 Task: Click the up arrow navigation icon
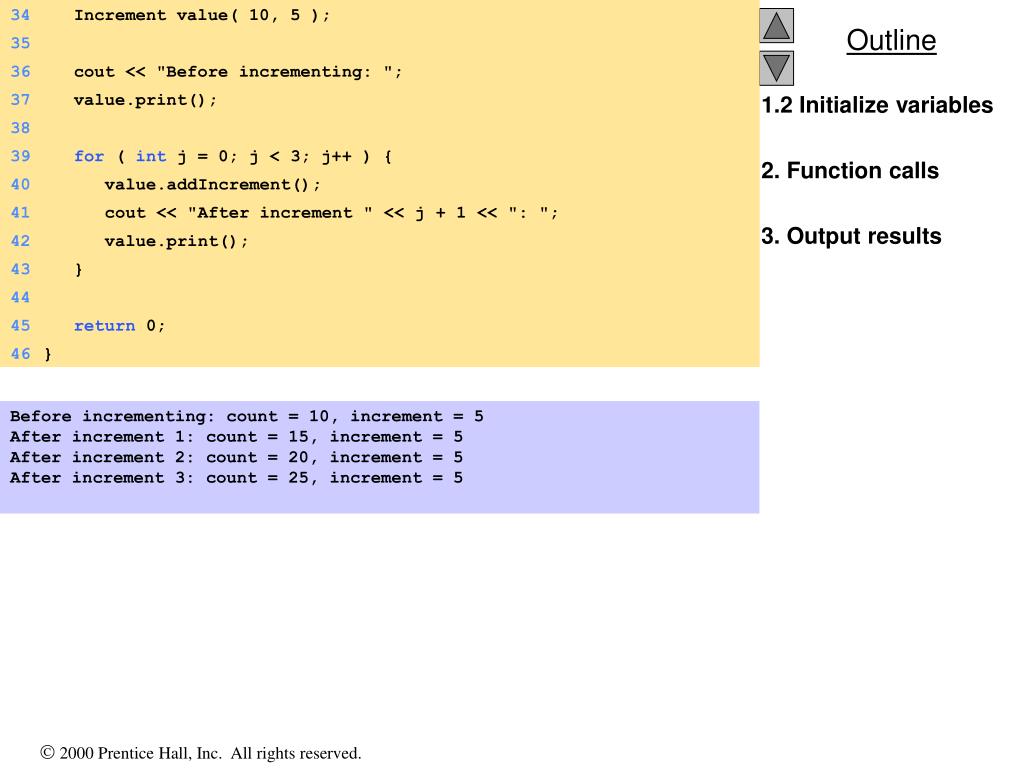tap(776, 26)
